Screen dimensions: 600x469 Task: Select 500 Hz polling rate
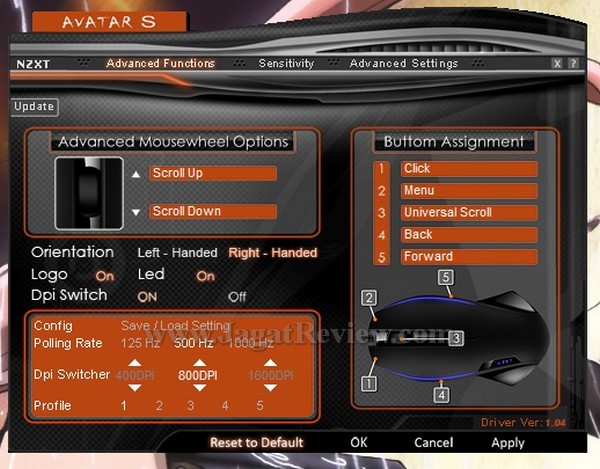pyautogui.click(x=194, y=343)
